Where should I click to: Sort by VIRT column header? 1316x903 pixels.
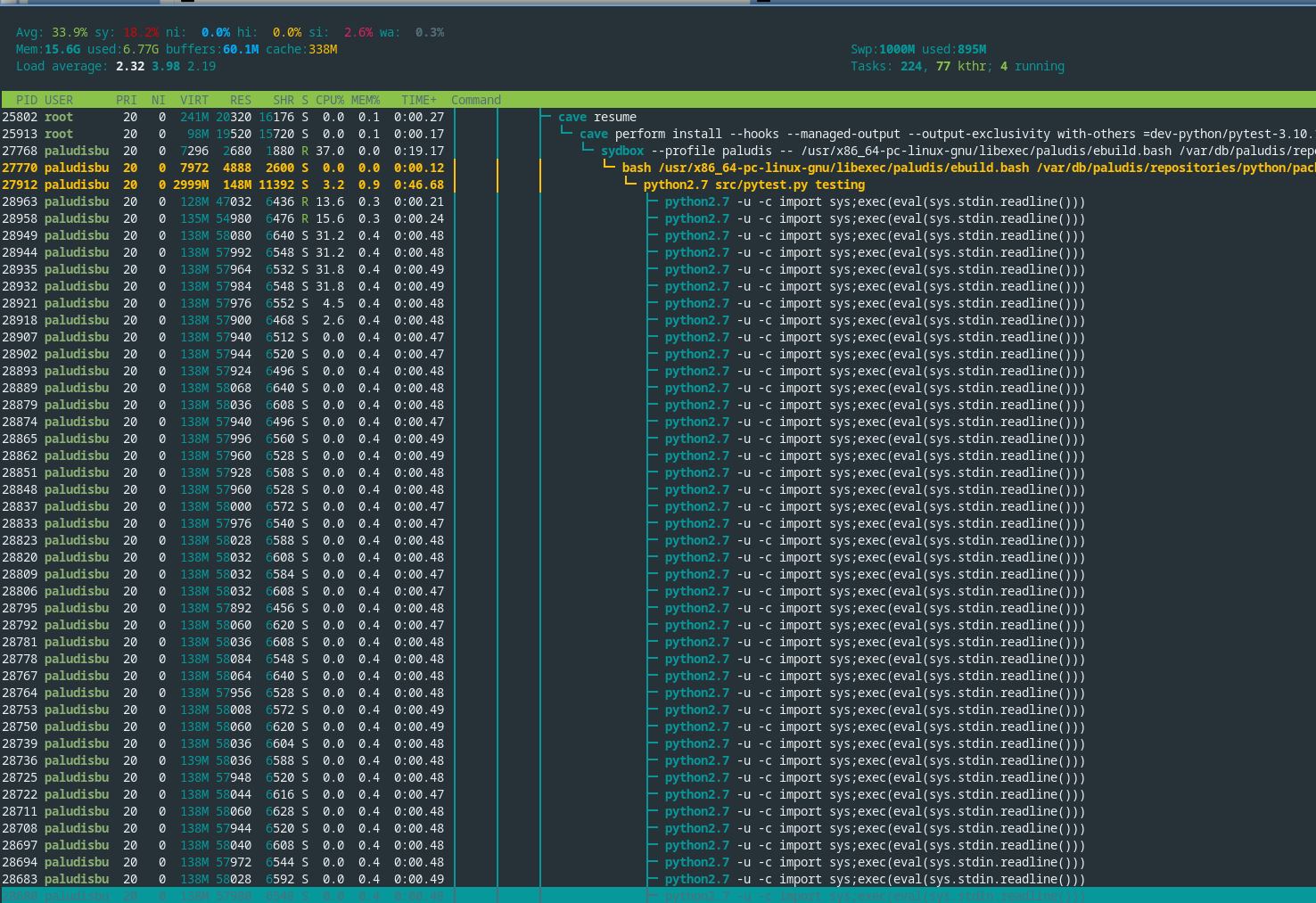[x=194, y=100]
